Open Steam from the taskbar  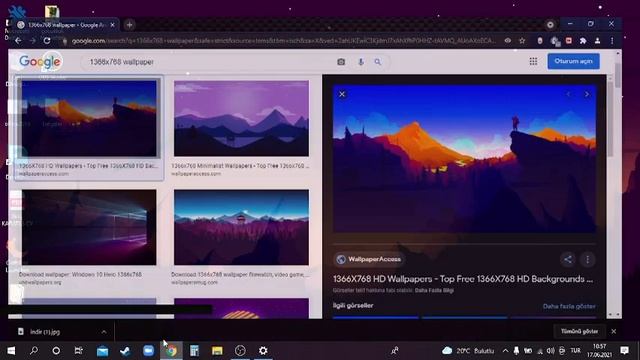125,350
